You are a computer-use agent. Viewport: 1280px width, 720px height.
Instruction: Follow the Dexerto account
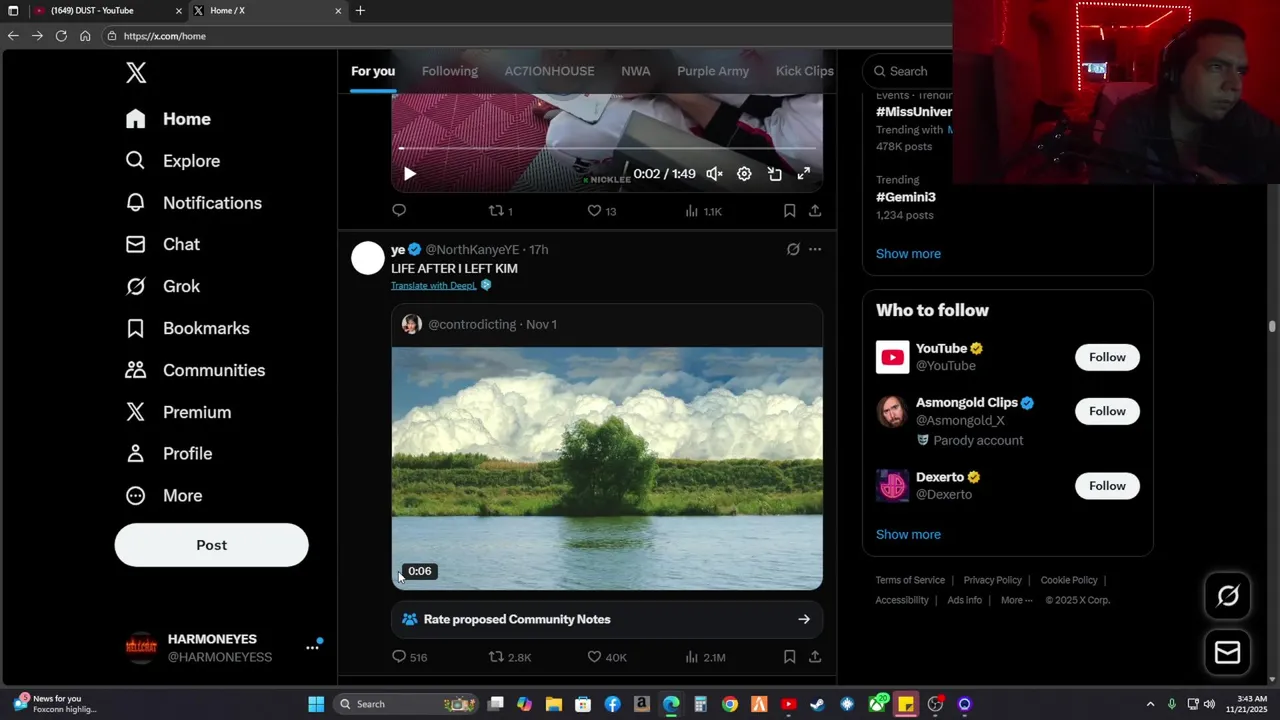point(1107,486)
